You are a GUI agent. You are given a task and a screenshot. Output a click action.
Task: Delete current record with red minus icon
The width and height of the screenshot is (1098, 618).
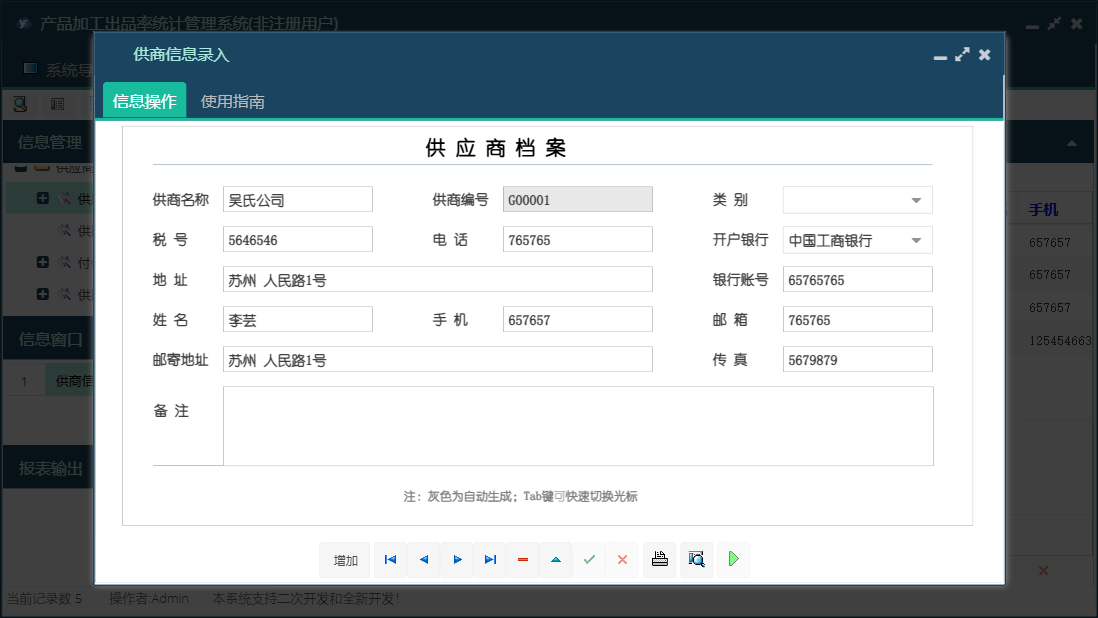click(523, 560)
